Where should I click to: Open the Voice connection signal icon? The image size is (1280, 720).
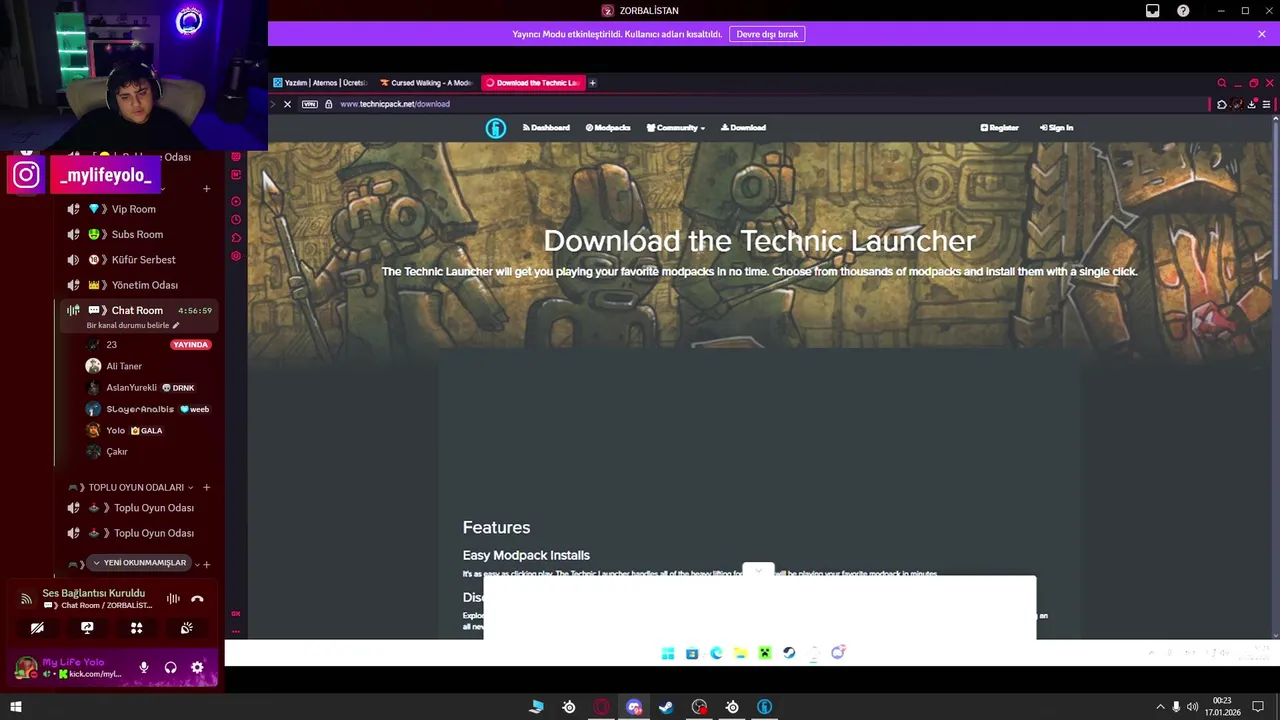tap(25, 599)
